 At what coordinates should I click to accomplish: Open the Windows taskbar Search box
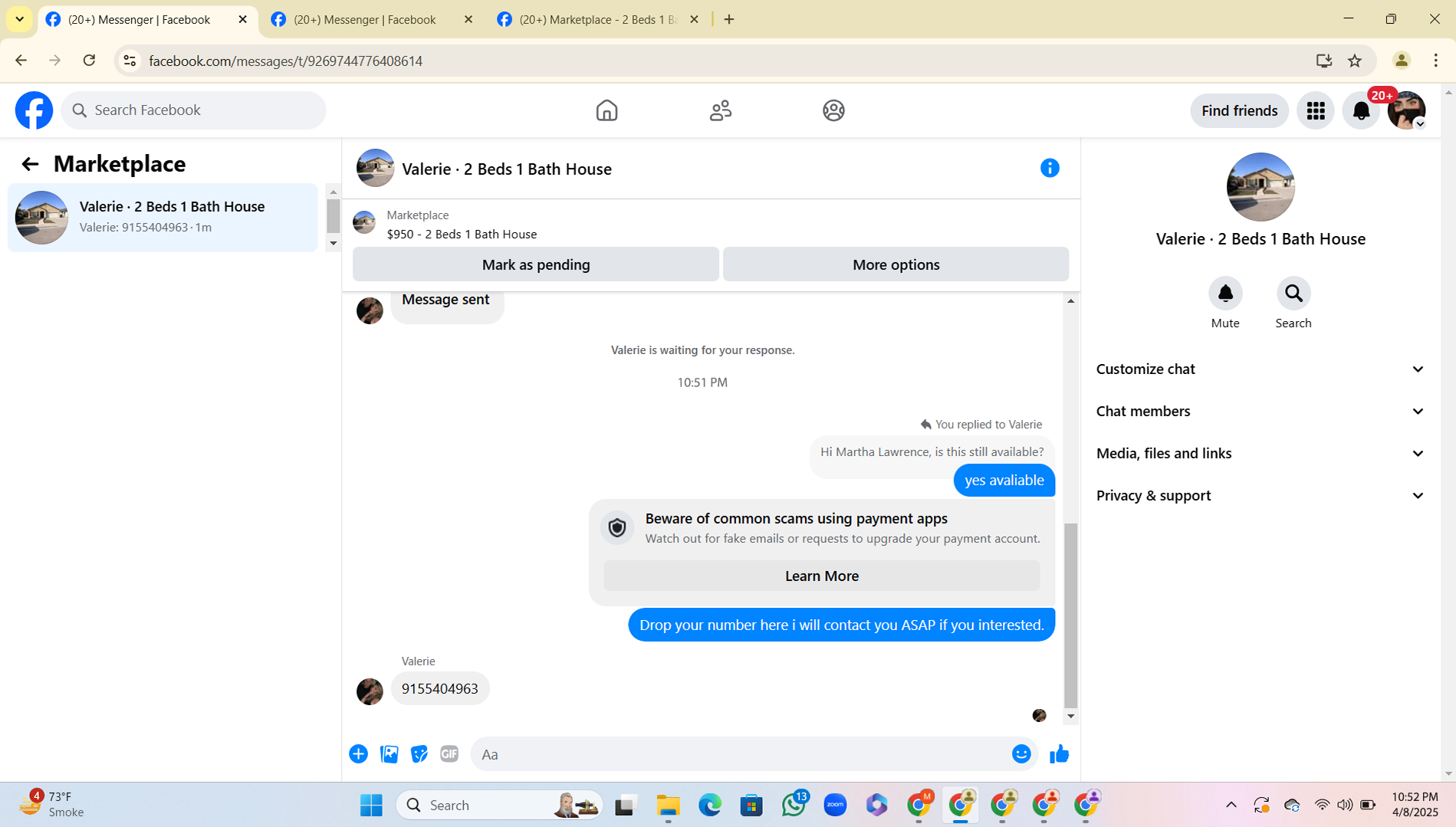click(499, 805)
